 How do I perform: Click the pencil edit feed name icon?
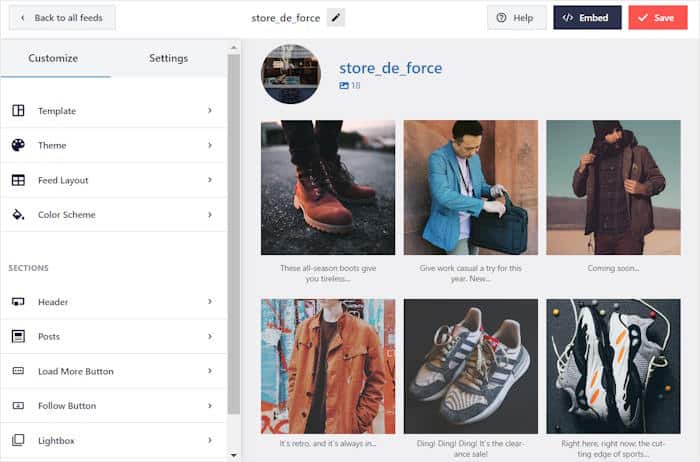tap(336, 18)
